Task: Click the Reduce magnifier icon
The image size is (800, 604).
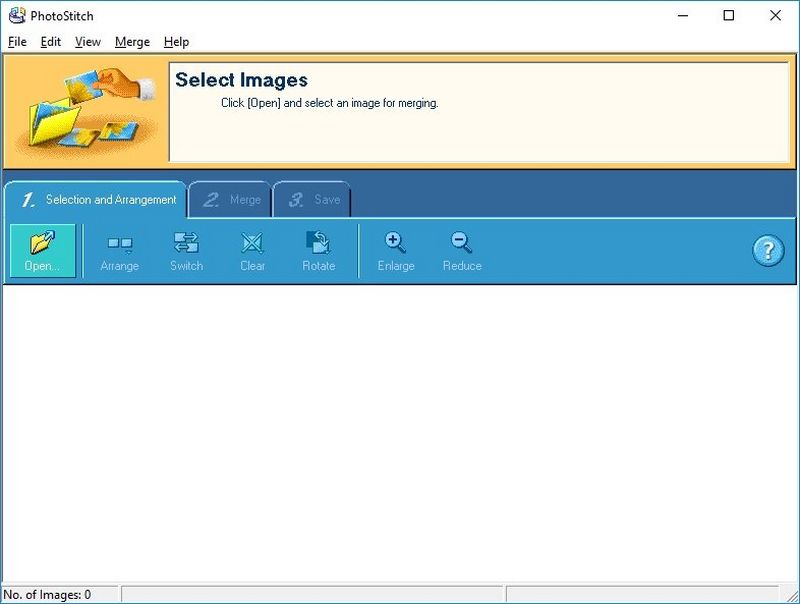Action: pos(461,243)
